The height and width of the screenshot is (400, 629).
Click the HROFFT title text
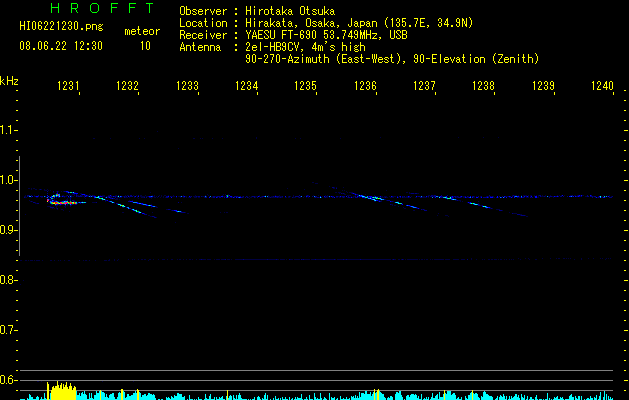click(103, 8)
